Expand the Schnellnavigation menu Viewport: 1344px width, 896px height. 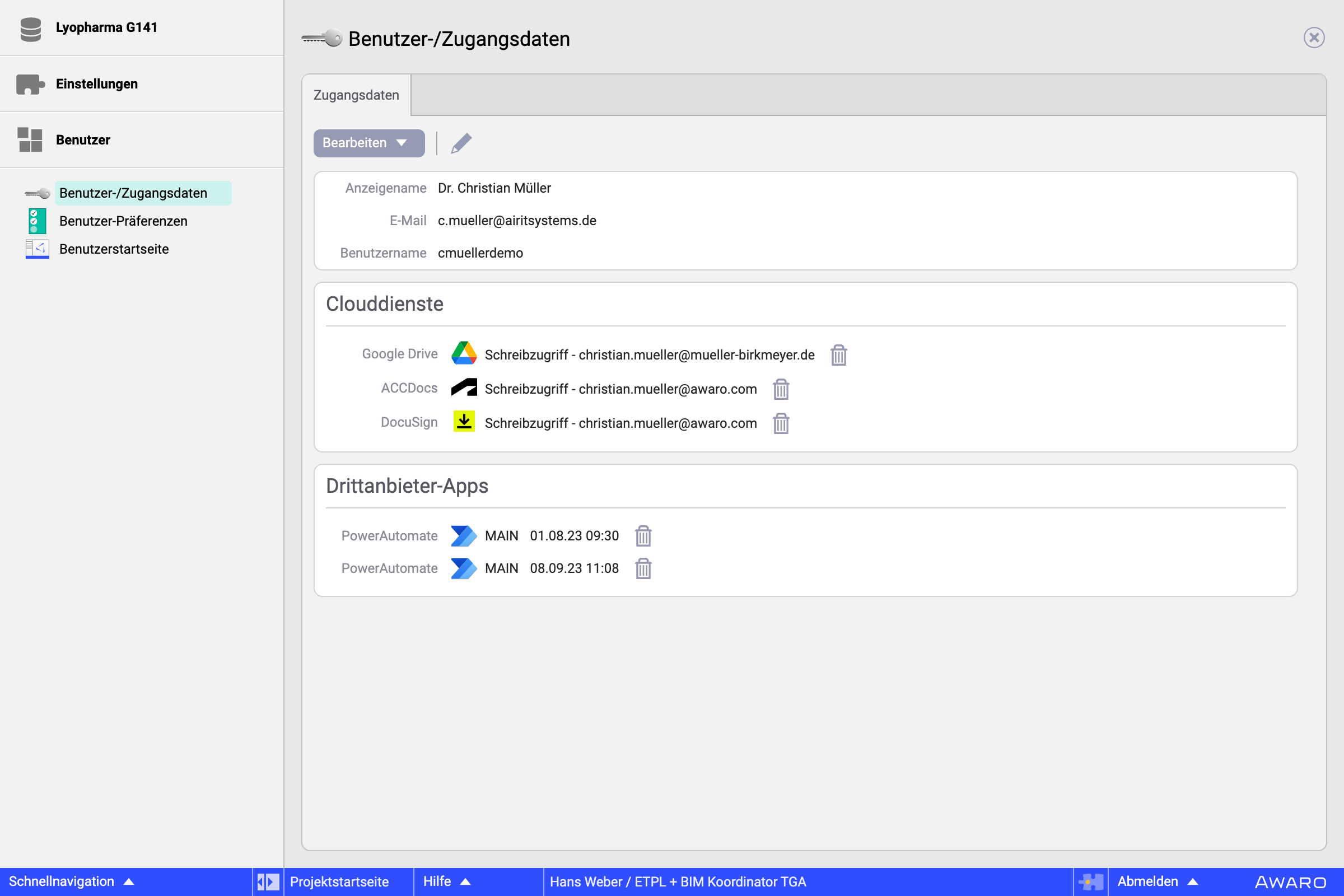coord(71,881)
